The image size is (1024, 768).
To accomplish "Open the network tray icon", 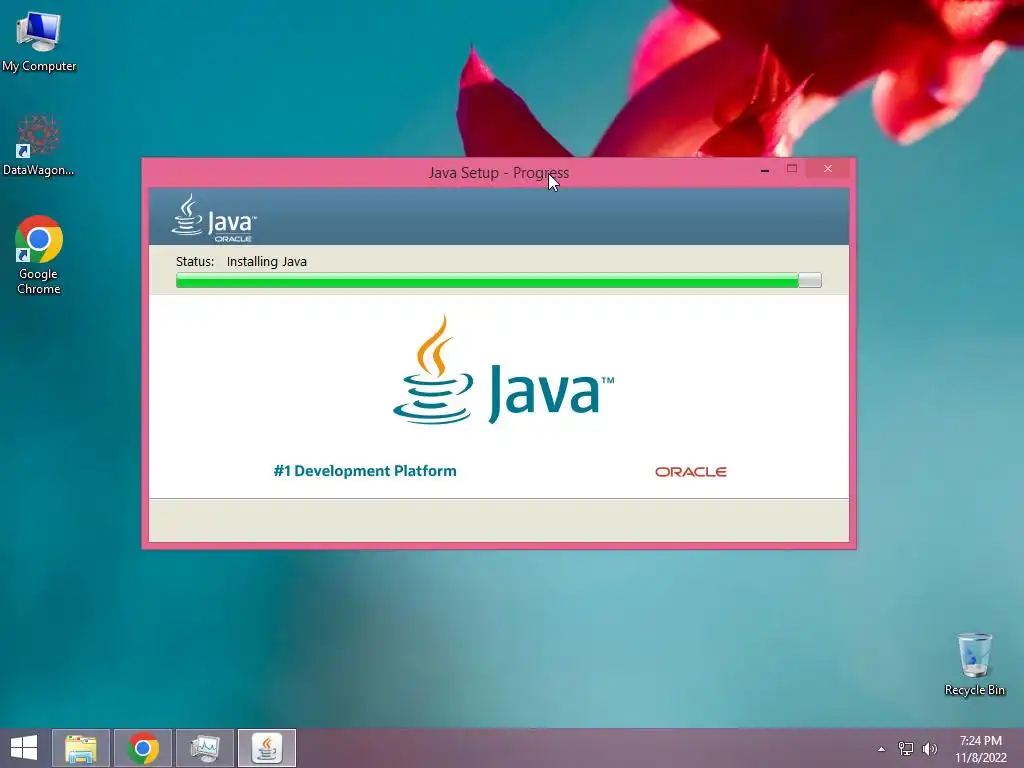I will (x=906, y=749).
